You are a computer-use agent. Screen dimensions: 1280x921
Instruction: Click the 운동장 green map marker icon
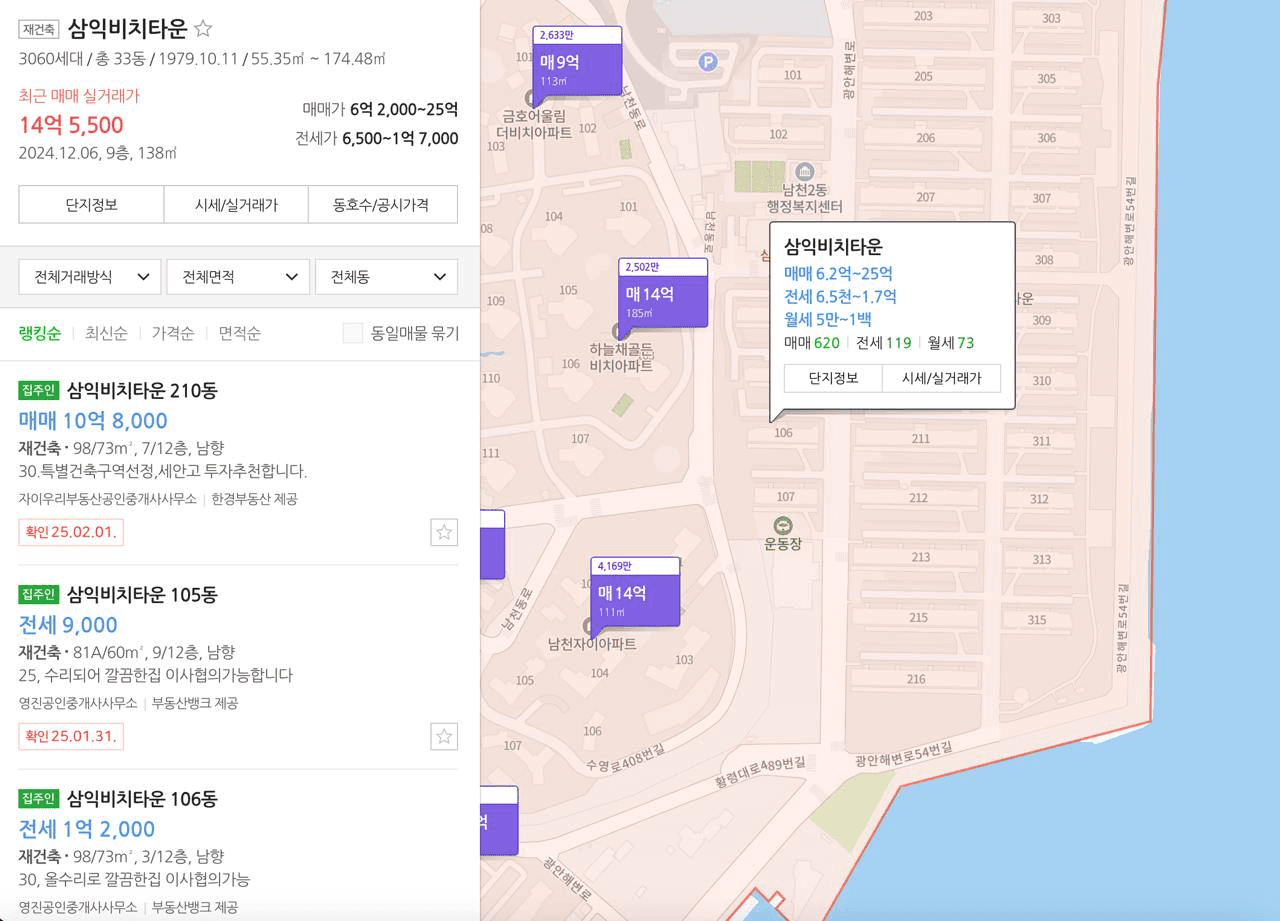(782, 525)
